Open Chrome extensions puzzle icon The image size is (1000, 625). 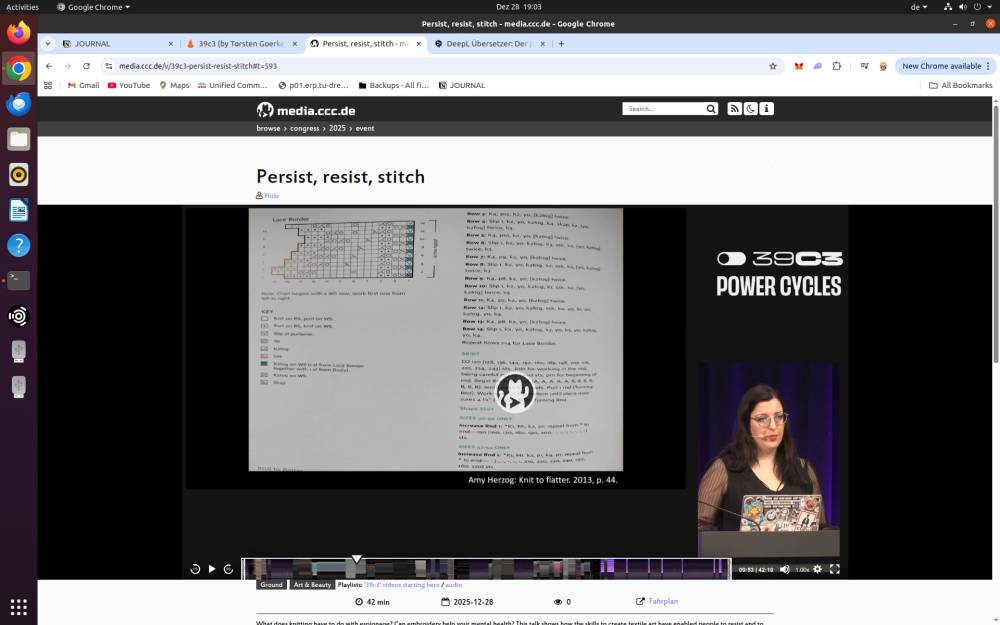click(837, 66)
